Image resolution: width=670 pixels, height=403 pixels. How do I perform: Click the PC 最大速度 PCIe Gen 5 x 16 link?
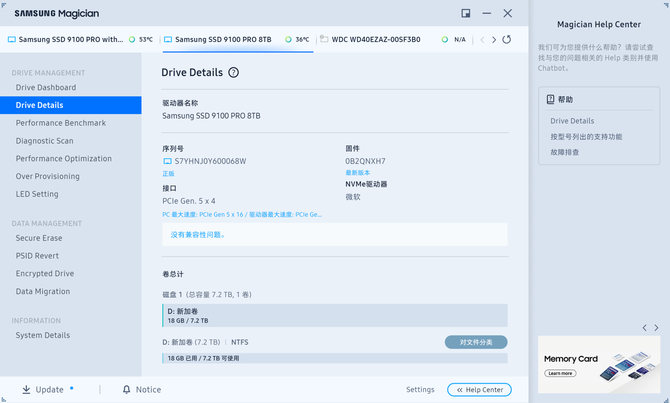click(242, 215)
